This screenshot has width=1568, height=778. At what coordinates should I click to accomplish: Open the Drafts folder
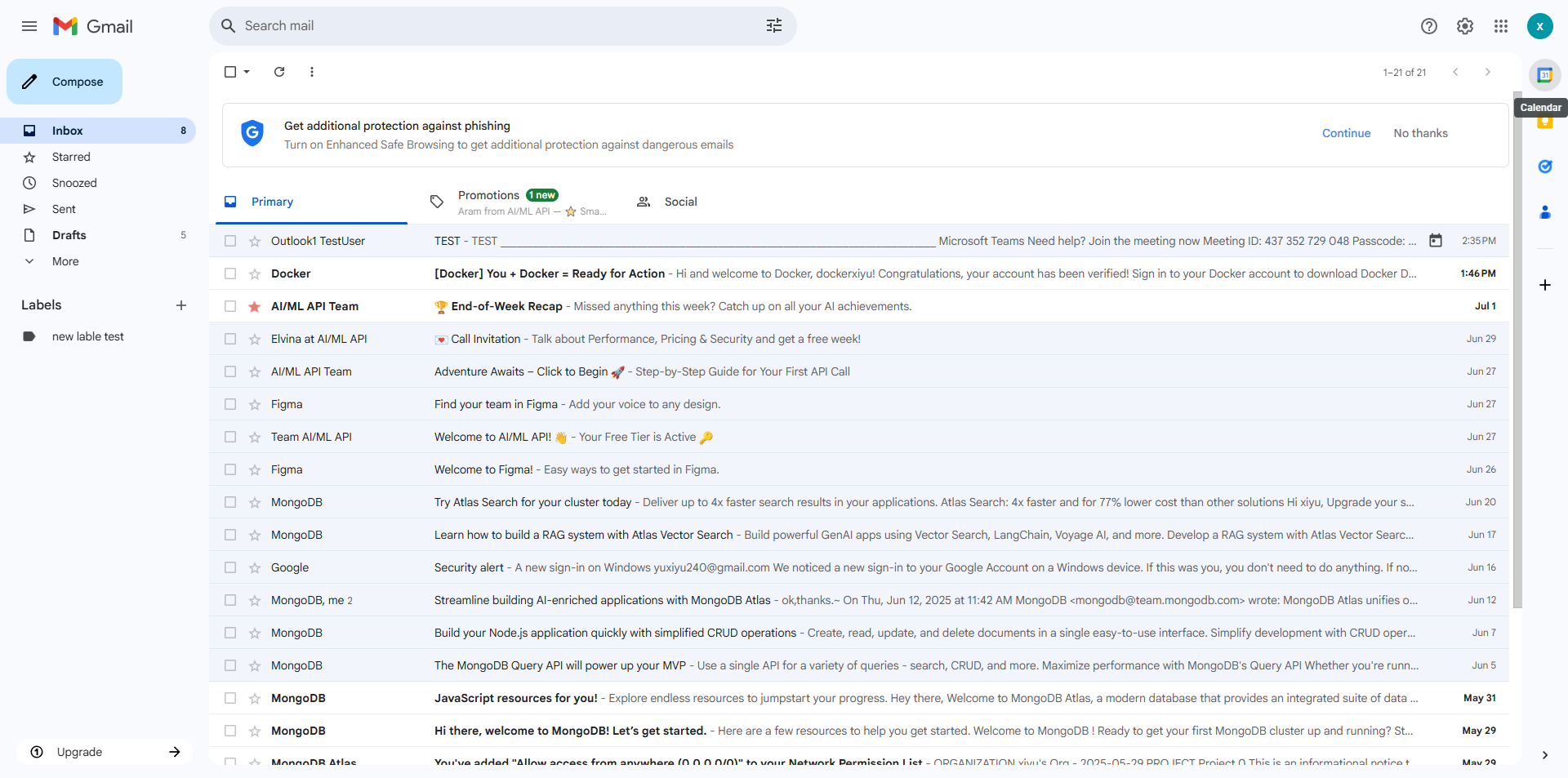pos(98,235)
